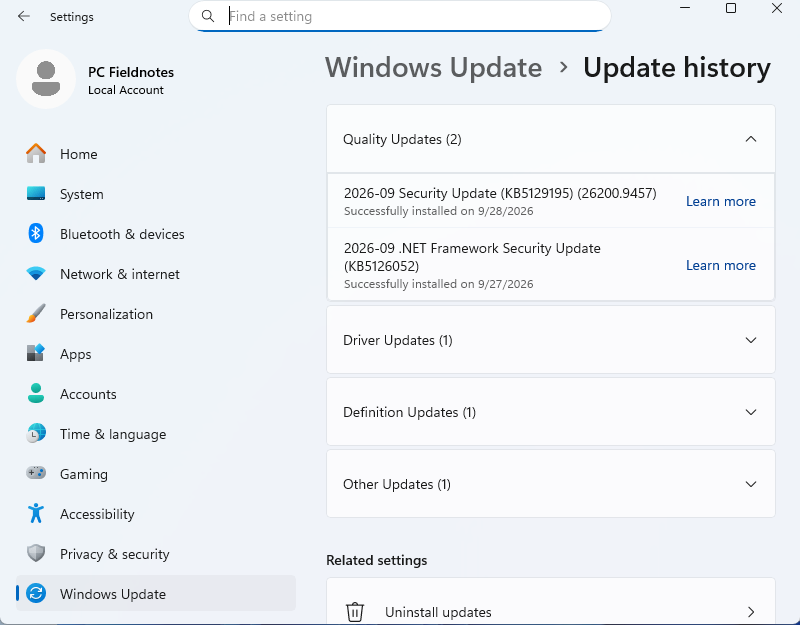This screenshot has width=800, height=625.
Task: Click the System monitor icon
Action: pos(36,193)
